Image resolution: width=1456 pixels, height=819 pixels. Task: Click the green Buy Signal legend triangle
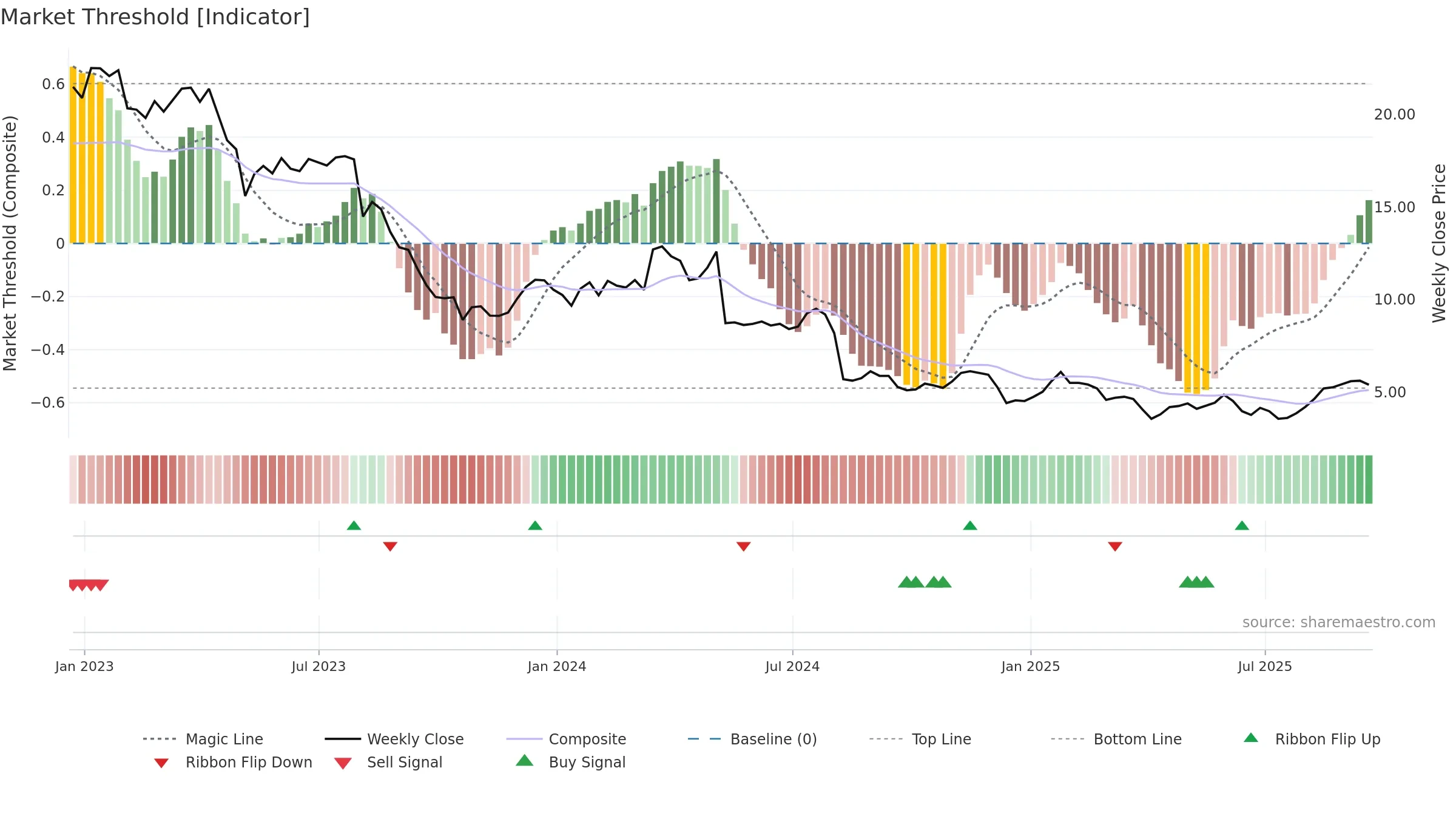pos(525,760)
